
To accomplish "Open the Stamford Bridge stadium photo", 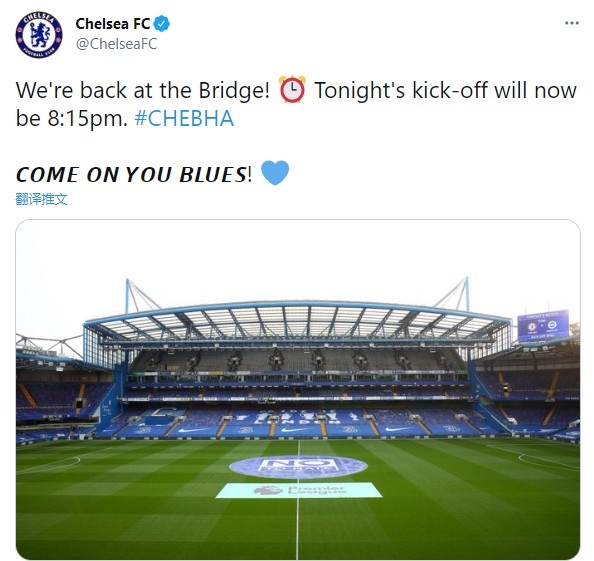I will tap(298, 389).
